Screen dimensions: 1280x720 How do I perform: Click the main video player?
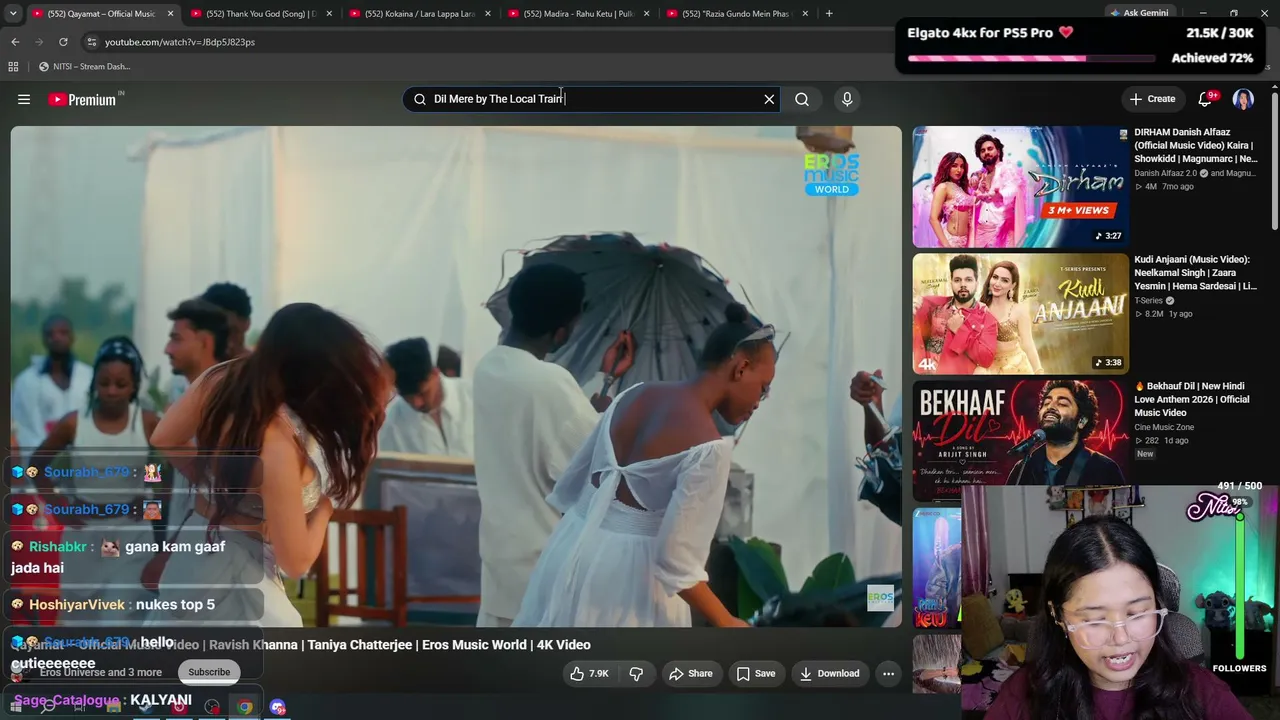[x=456, y=376]
